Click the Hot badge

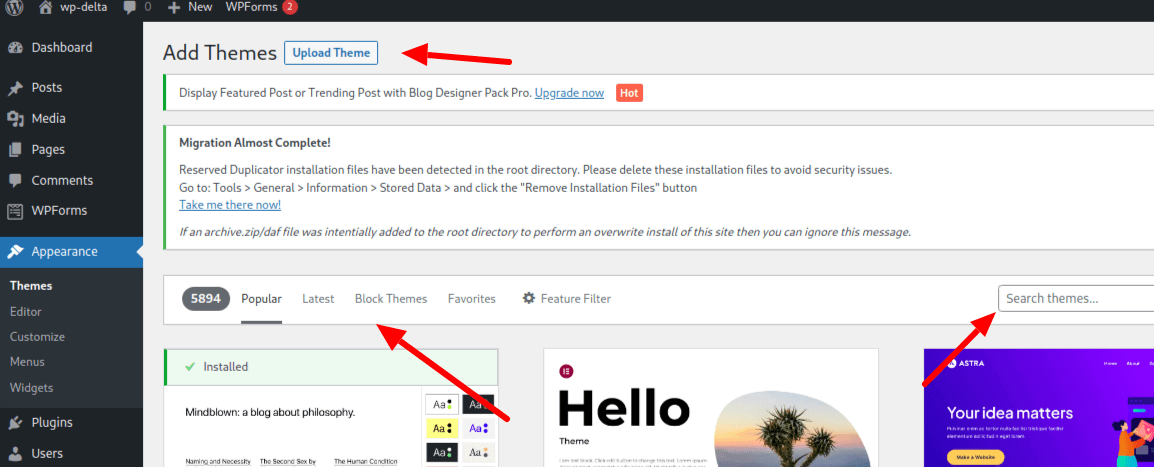629,93
